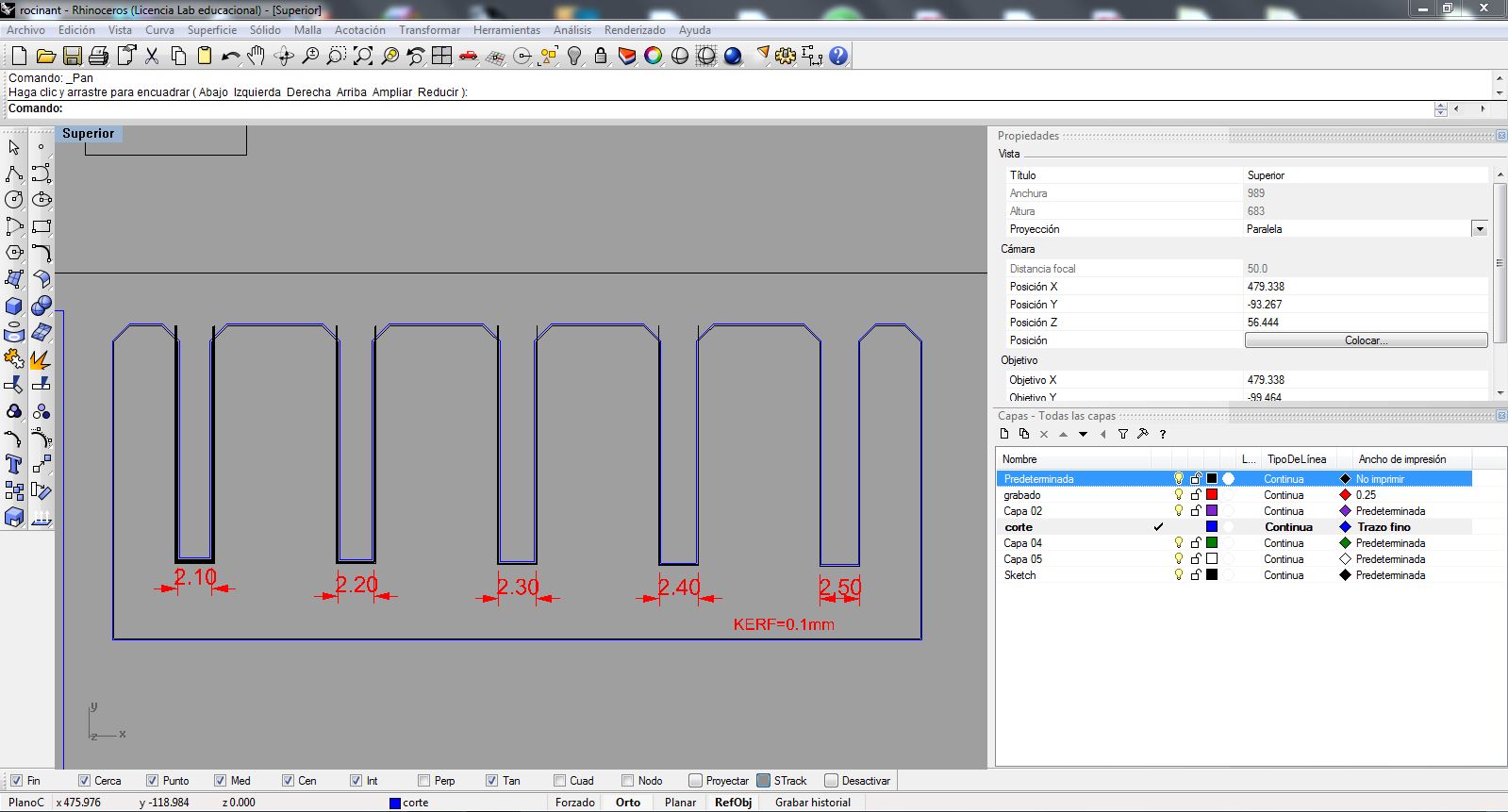Click the blue Help question mark icon
The height and width of the screenshot is (812, 1508).
[838, 56]
